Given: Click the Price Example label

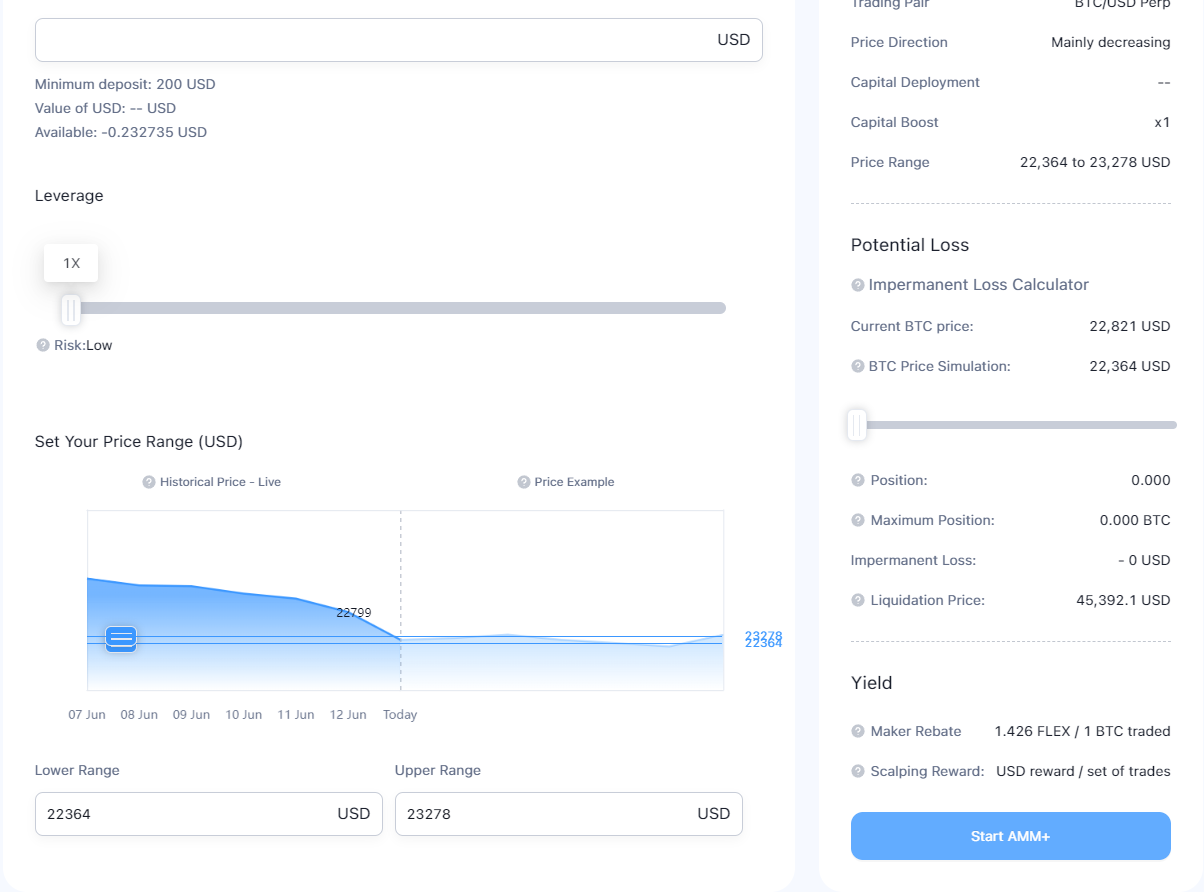Looking at the screenshot, I should 574,482.
